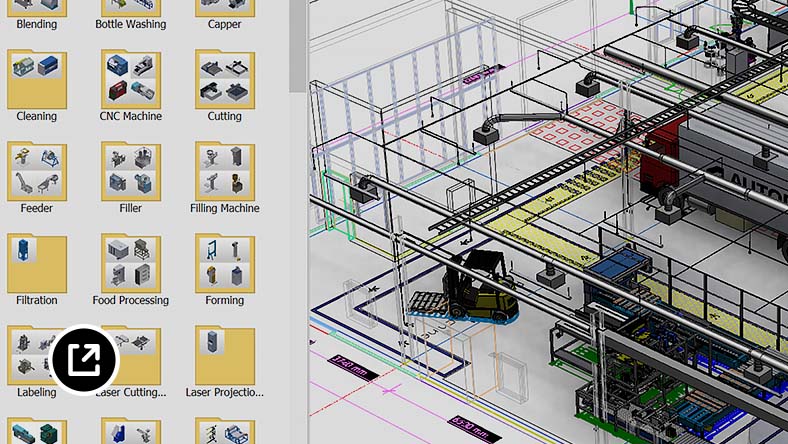
Task: Select the blue pallet crate in the layout
Action: pyautogui.click(x=617, y=264)
